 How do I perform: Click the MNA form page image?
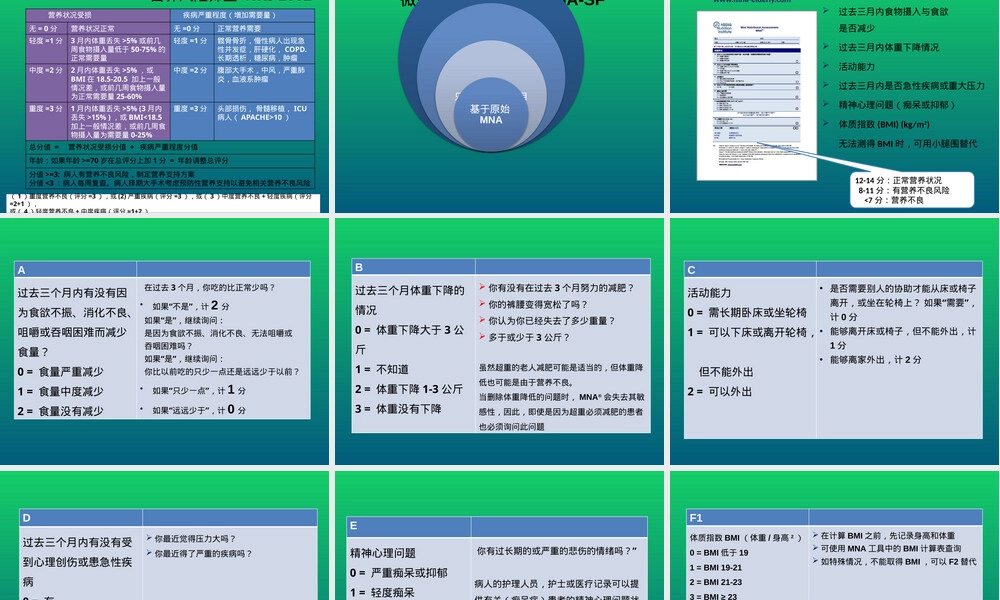tap(756, 96)
